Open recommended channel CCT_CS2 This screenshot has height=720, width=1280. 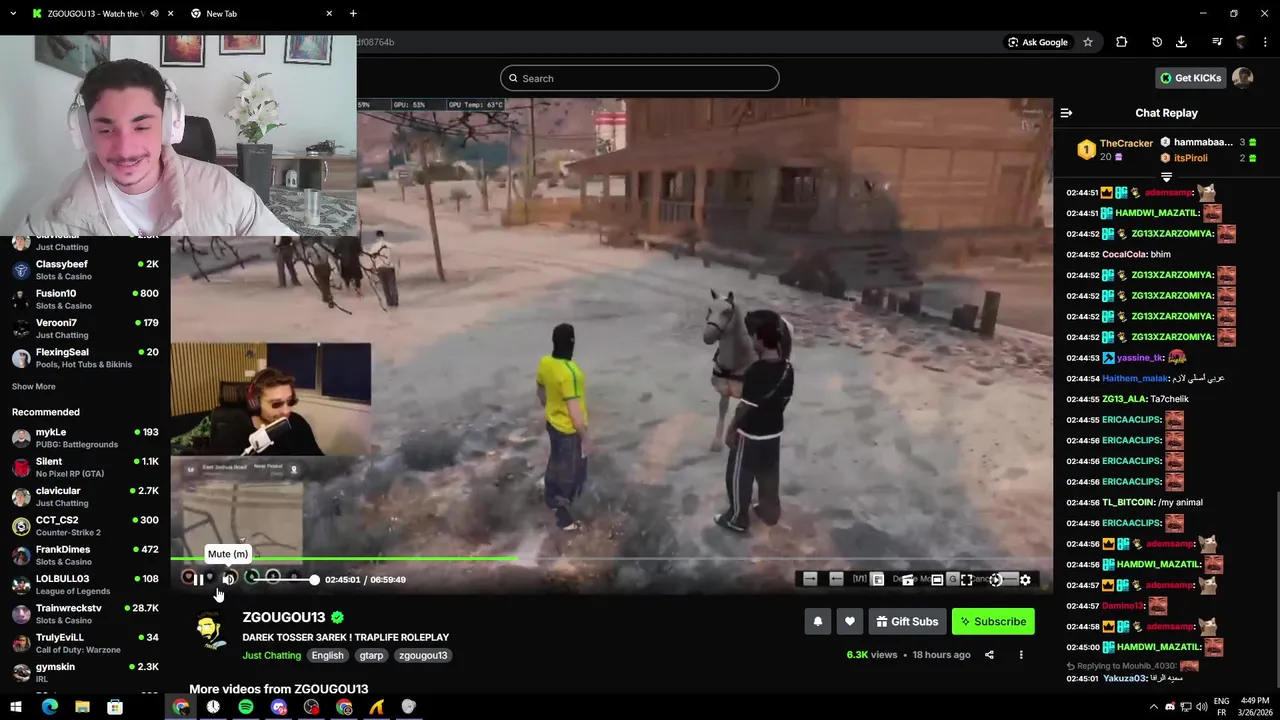(x=85, y=526)
